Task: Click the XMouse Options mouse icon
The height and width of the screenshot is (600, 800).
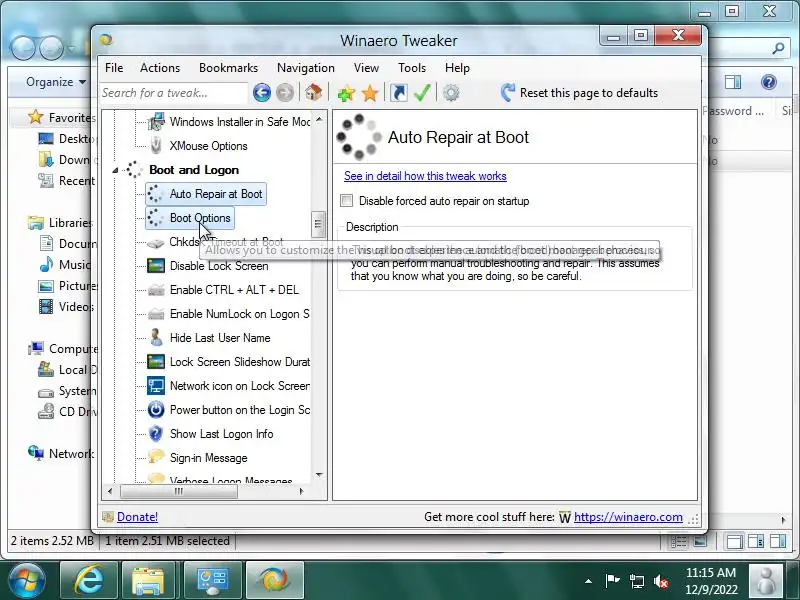Action: click(156, 146)
